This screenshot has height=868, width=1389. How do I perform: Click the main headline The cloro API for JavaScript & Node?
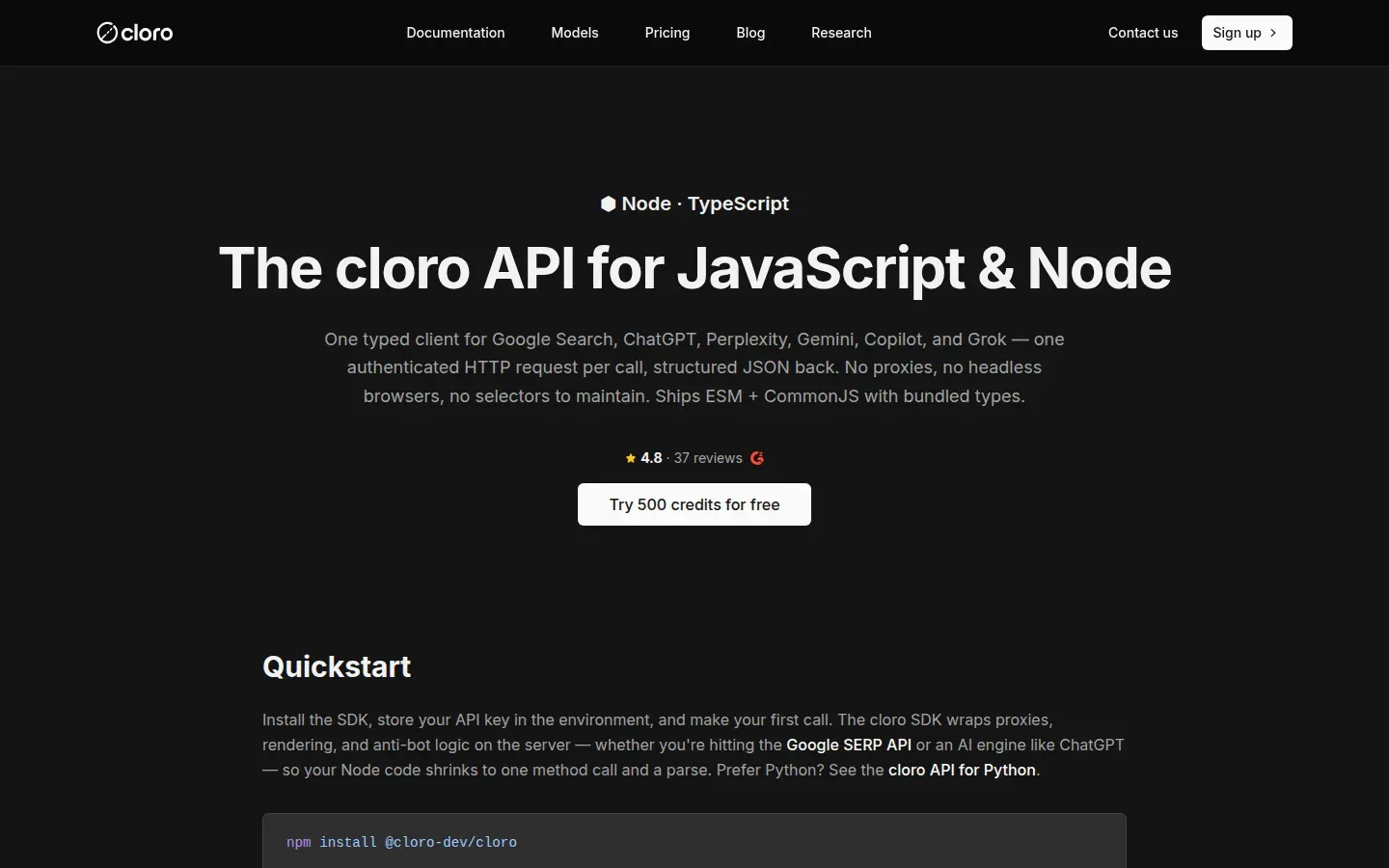coord(694,268)
